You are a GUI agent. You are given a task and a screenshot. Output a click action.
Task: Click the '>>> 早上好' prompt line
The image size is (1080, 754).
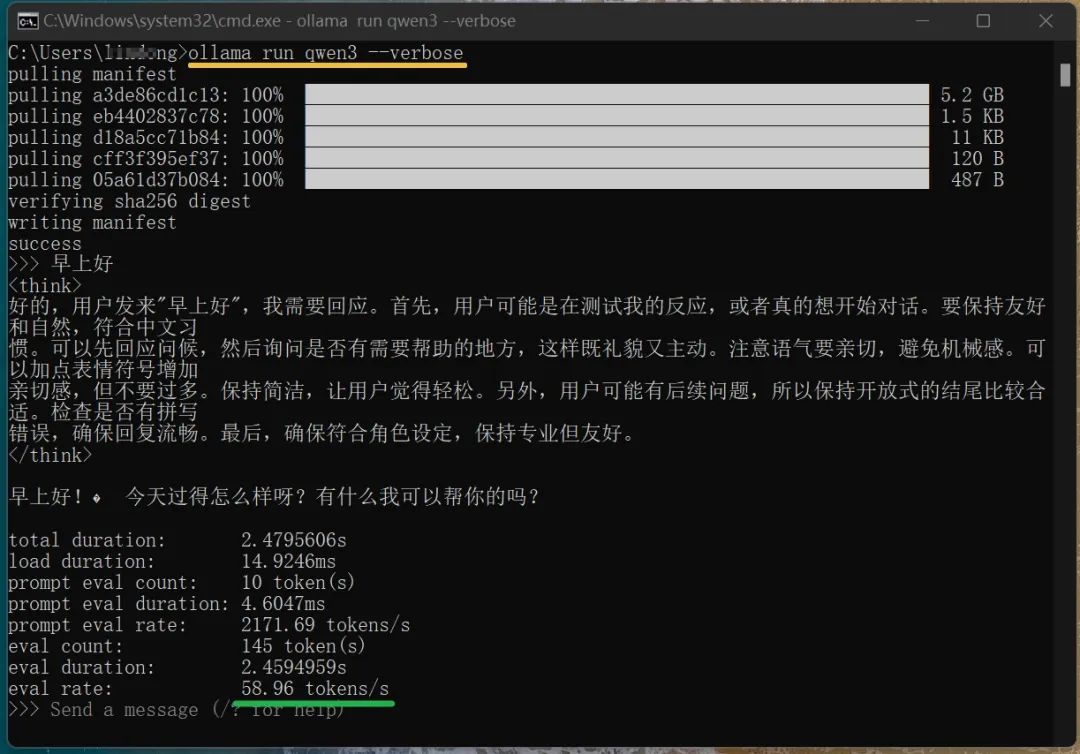pyautogui.click(x=61, y=264)
